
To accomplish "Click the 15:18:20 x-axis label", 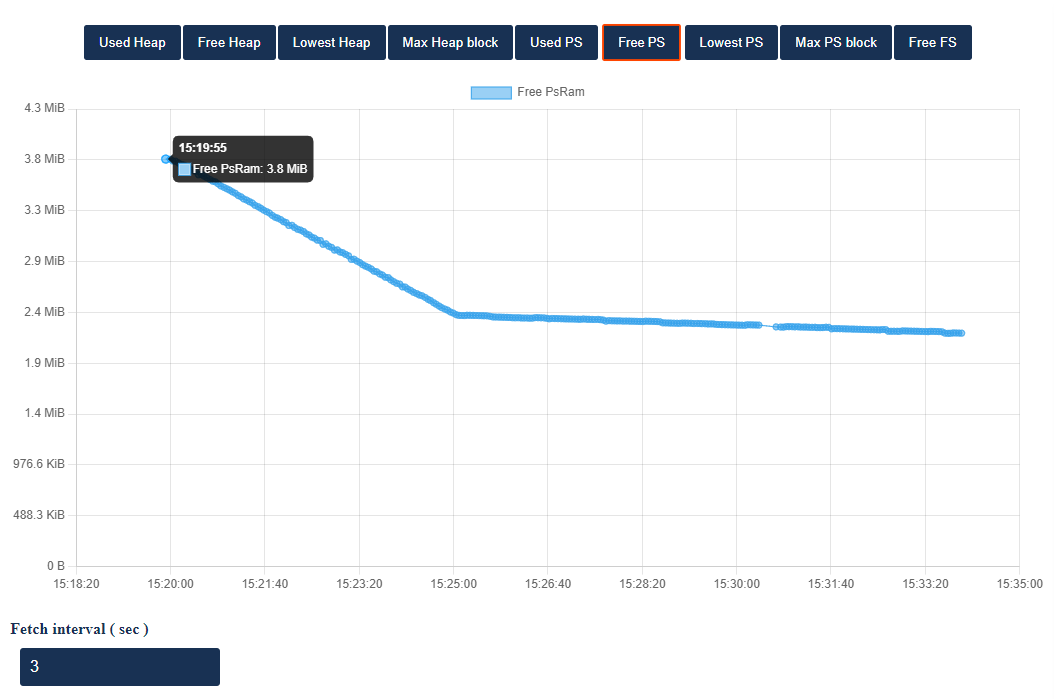I will (76, 584).
